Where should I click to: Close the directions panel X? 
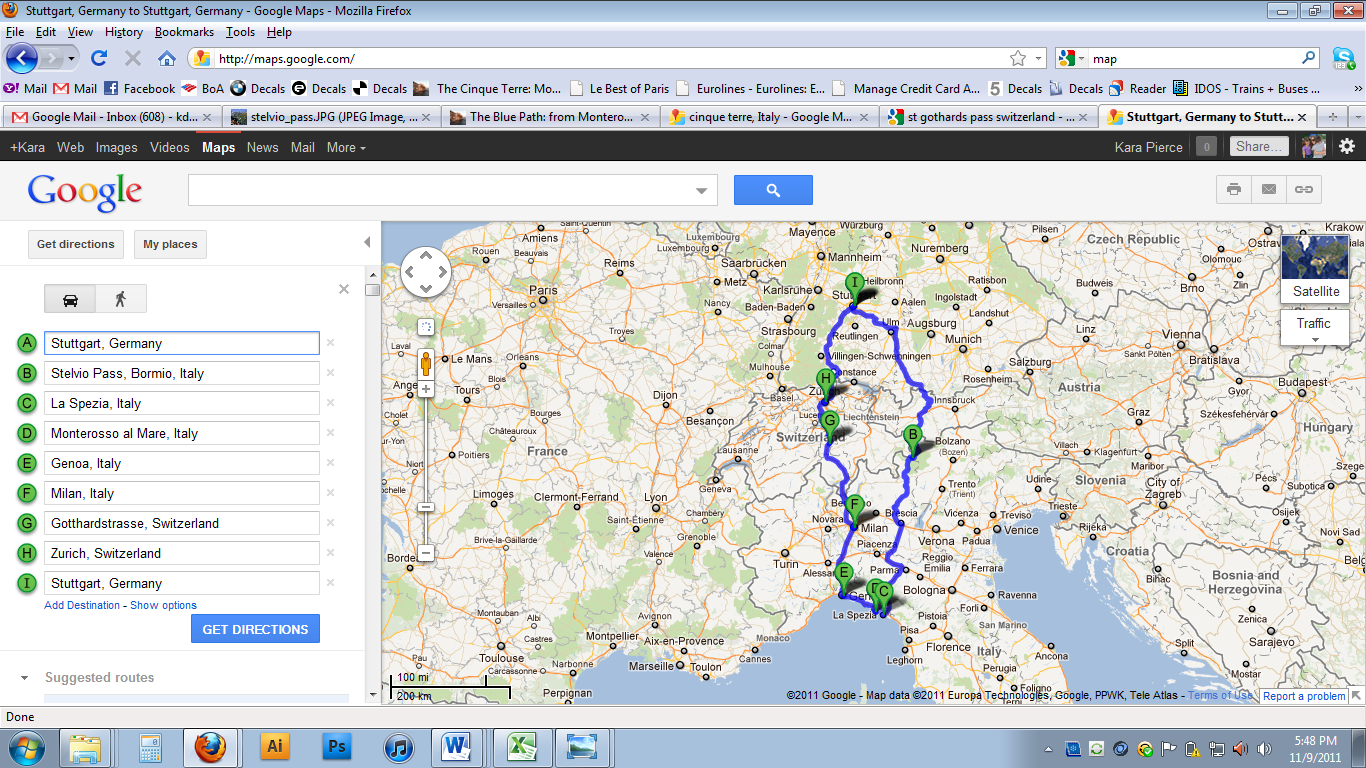click(x=344, y=289)
